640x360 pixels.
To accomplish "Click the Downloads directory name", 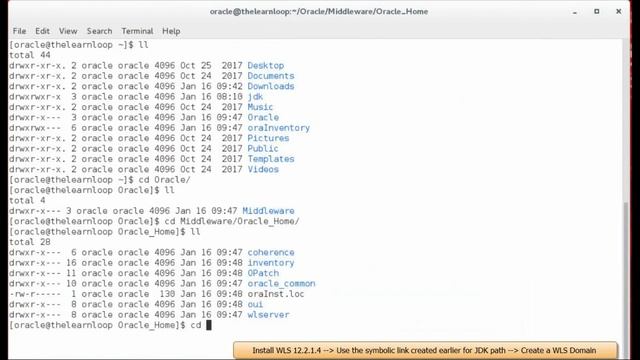I will [x=271, y=86].
